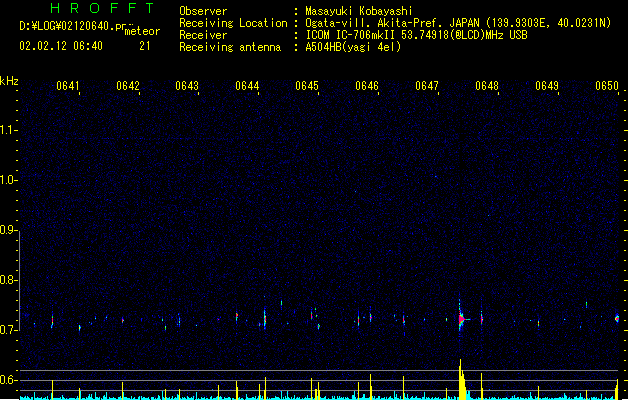Click antenna value A504HB(yagi 4el)

pos(353,47)
